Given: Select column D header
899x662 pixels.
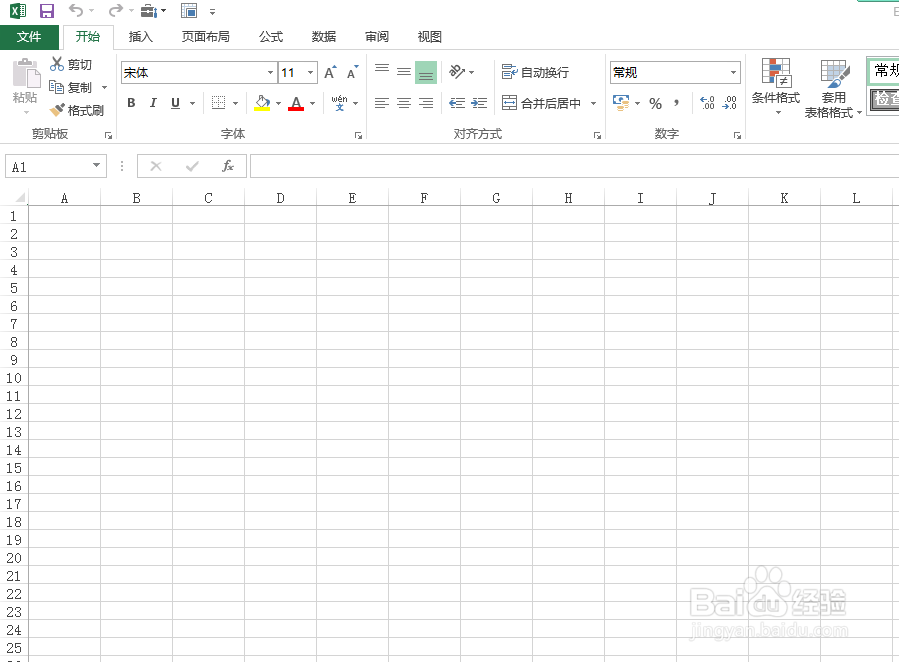Looking at the screenshot, I should [x=280, y=198].
